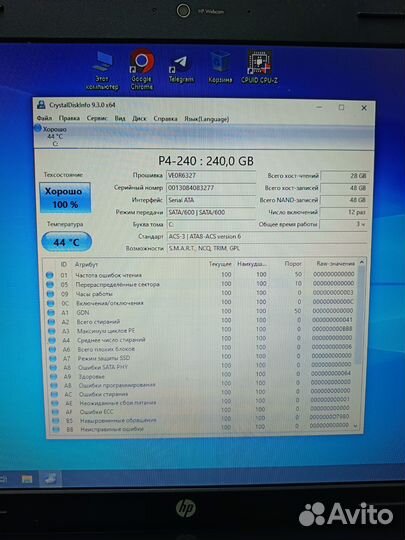Maximize the CrystalDiskInfo window
Screen dimensions: 405x540
tap(341, 108)
